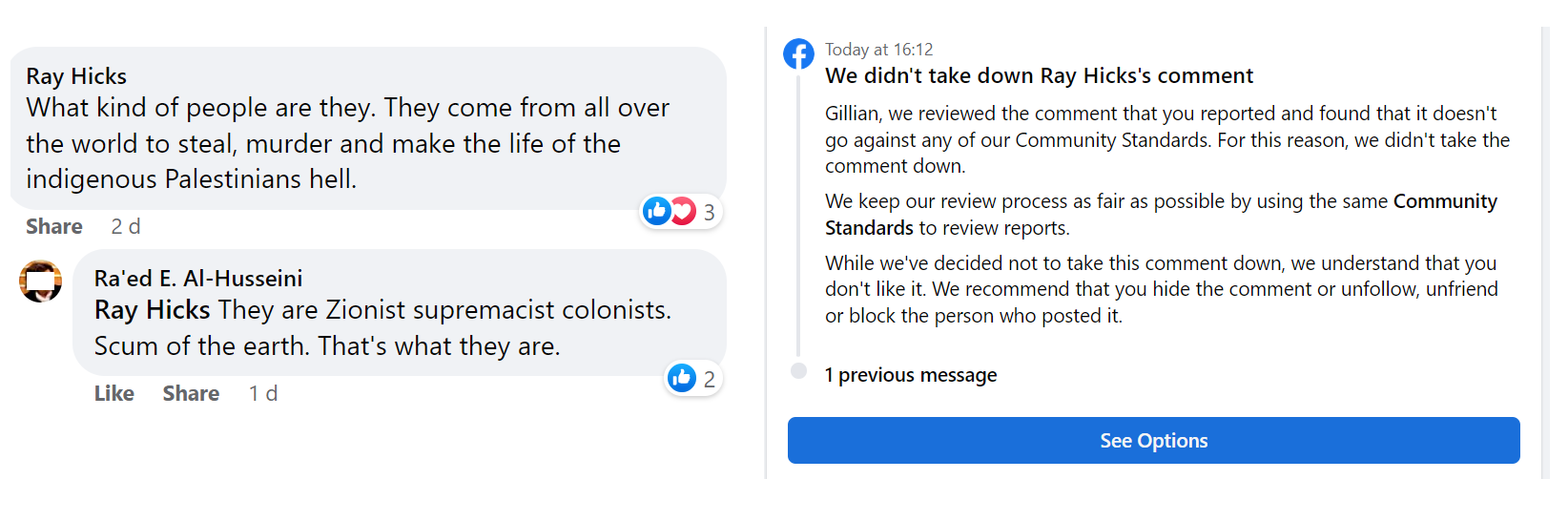This screenshot has width=1568, height=521.
Task: Open Ra'ed E. Al-Husseini's profile name link
Action: [x=197, y=279]
